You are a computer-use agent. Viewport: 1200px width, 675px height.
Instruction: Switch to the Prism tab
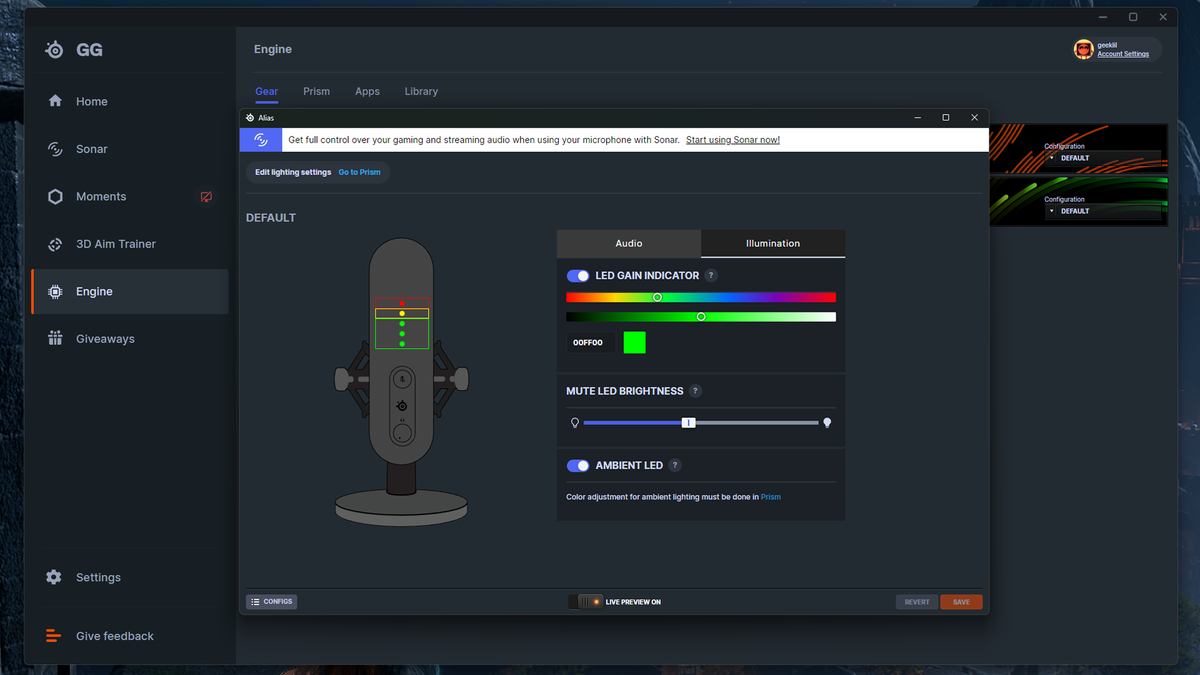[x=317, y=91]
